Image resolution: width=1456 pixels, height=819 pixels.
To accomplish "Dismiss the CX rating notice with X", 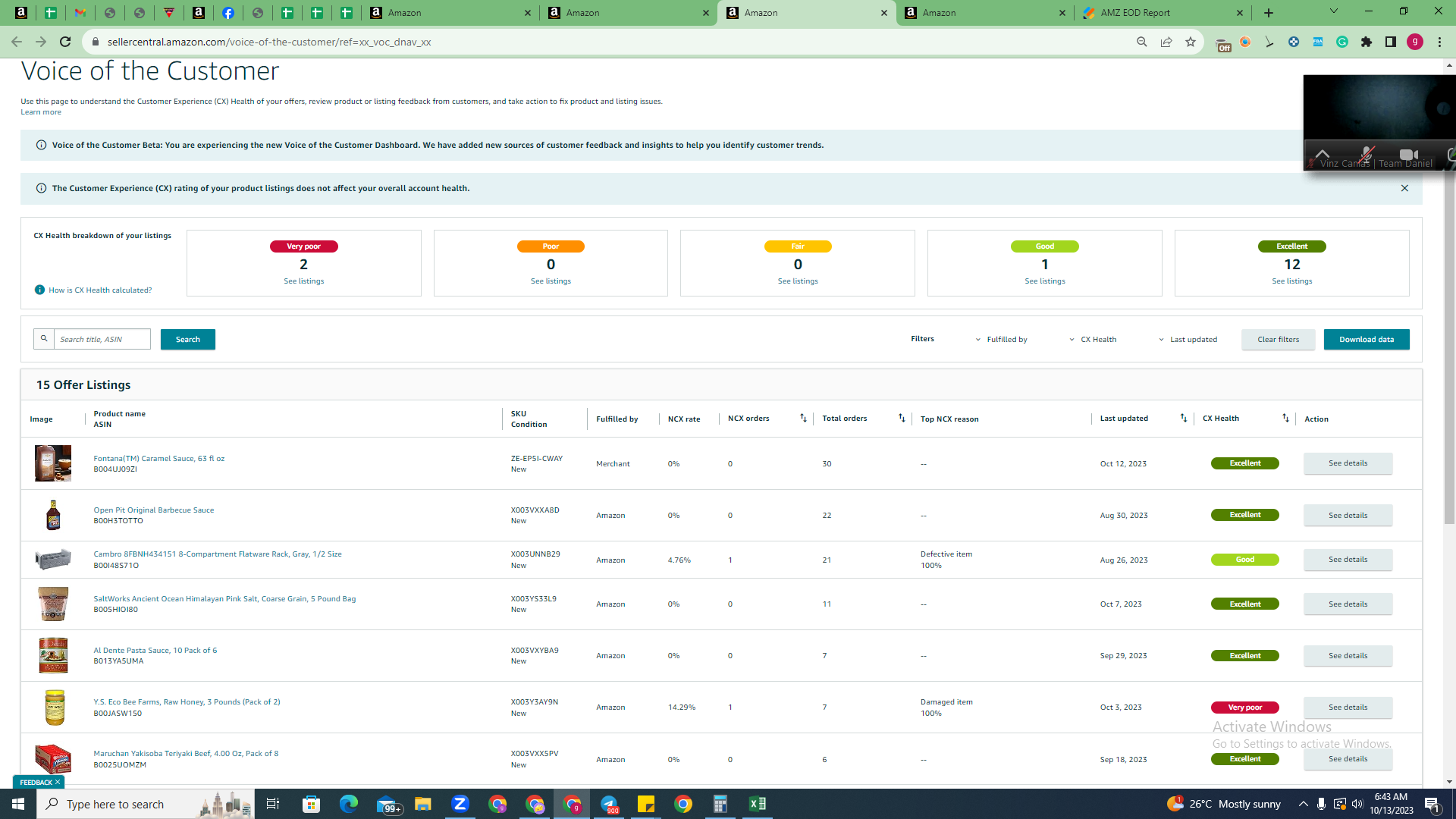I will 1404,188.
